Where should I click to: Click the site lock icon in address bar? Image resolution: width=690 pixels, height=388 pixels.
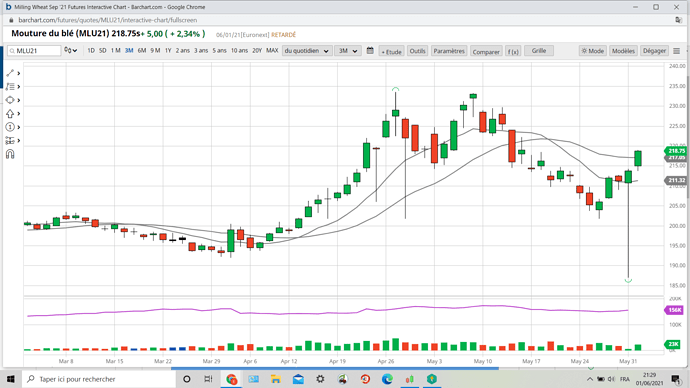coord(11,20)
